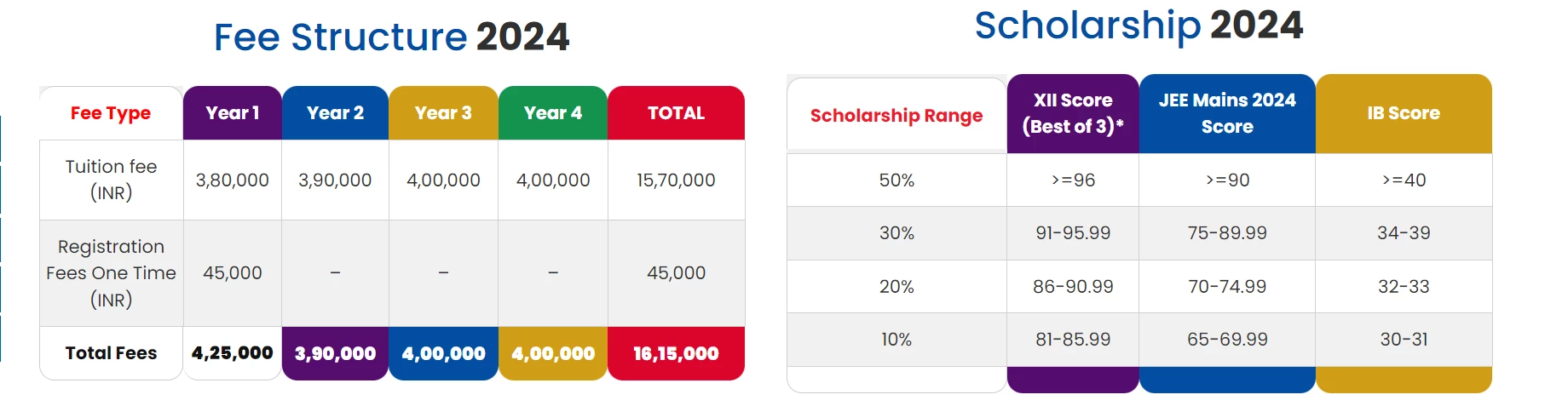Screen dimensions: 1568x406
Task: Click the Tuition fee (INR) row label
Action: [111, 180]
